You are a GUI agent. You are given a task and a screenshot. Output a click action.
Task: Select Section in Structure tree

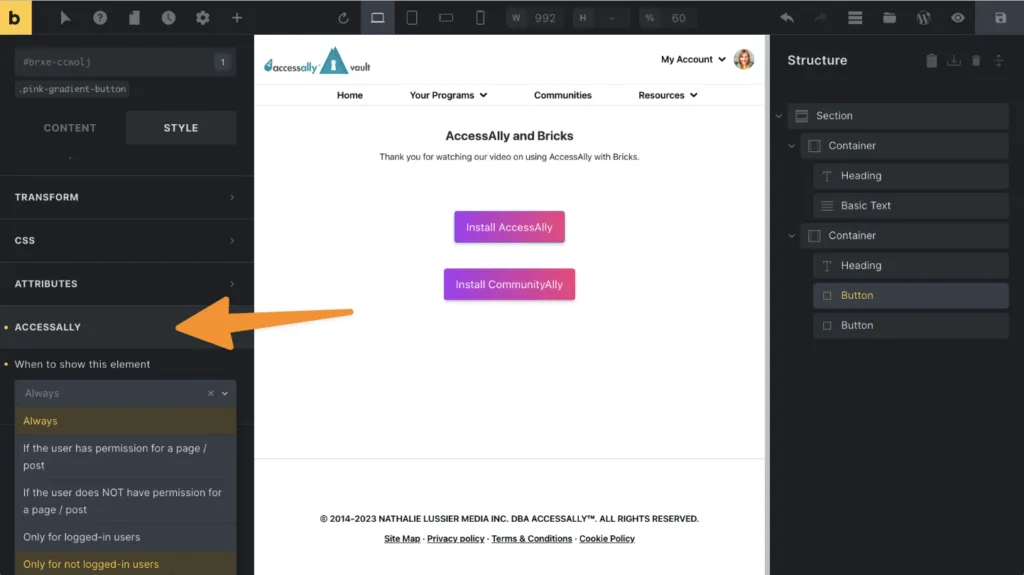coord(898,116)
